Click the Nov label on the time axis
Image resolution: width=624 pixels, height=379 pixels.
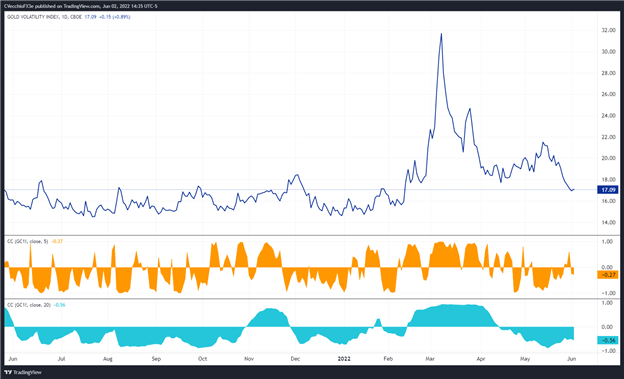coord(249,359)
